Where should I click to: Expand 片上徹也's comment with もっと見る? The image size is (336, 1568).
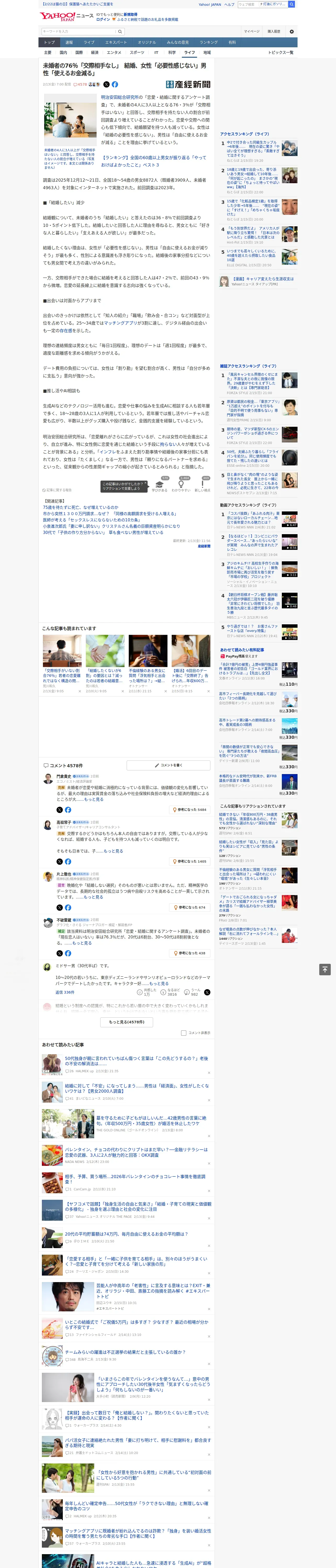coord(93,897)
